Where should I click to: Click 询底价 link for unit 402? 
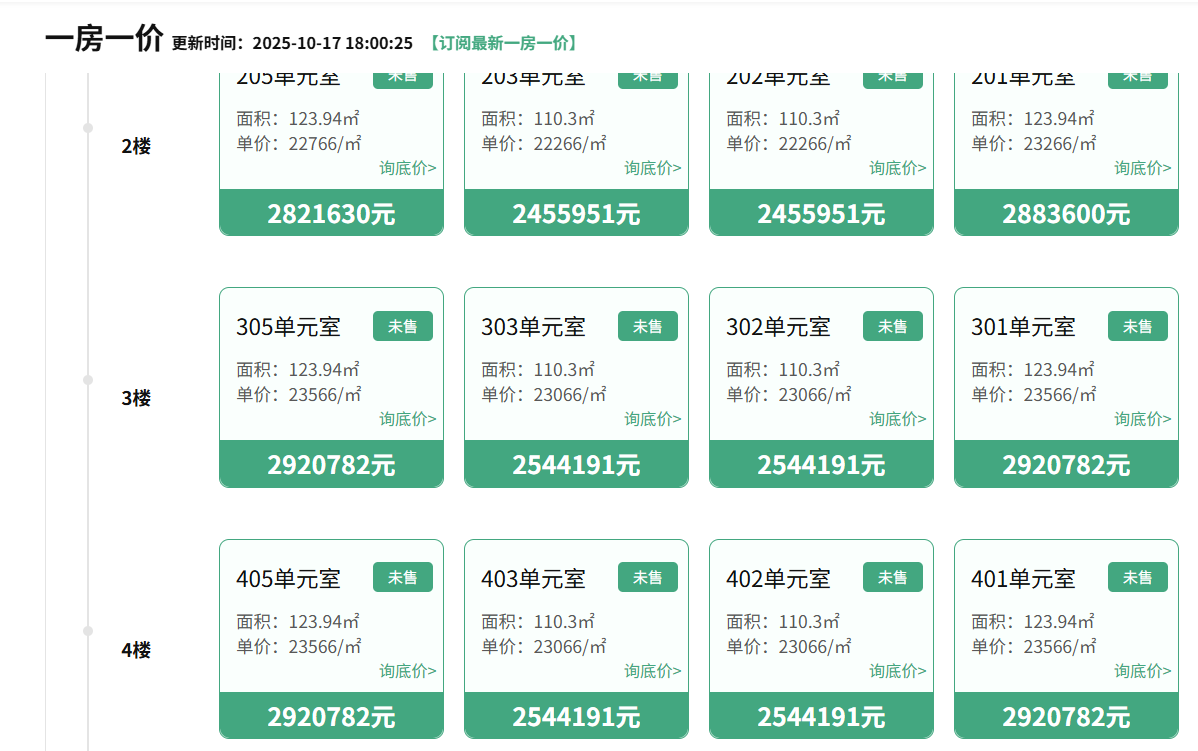(x=898, y=671)
